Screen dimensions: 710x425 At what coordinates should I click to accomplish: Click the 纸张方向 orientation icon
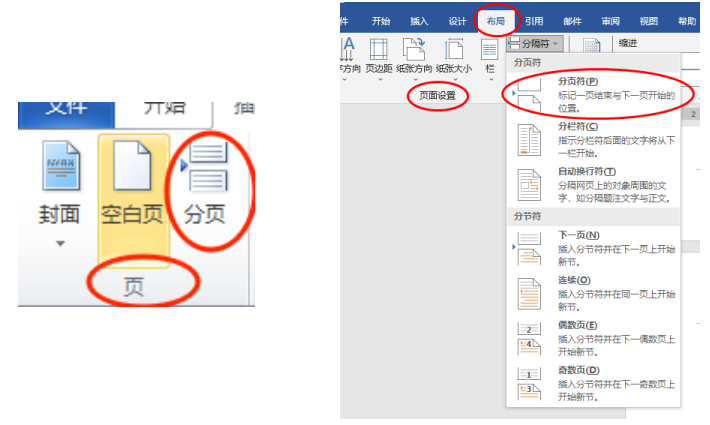(x=414, y=49)
